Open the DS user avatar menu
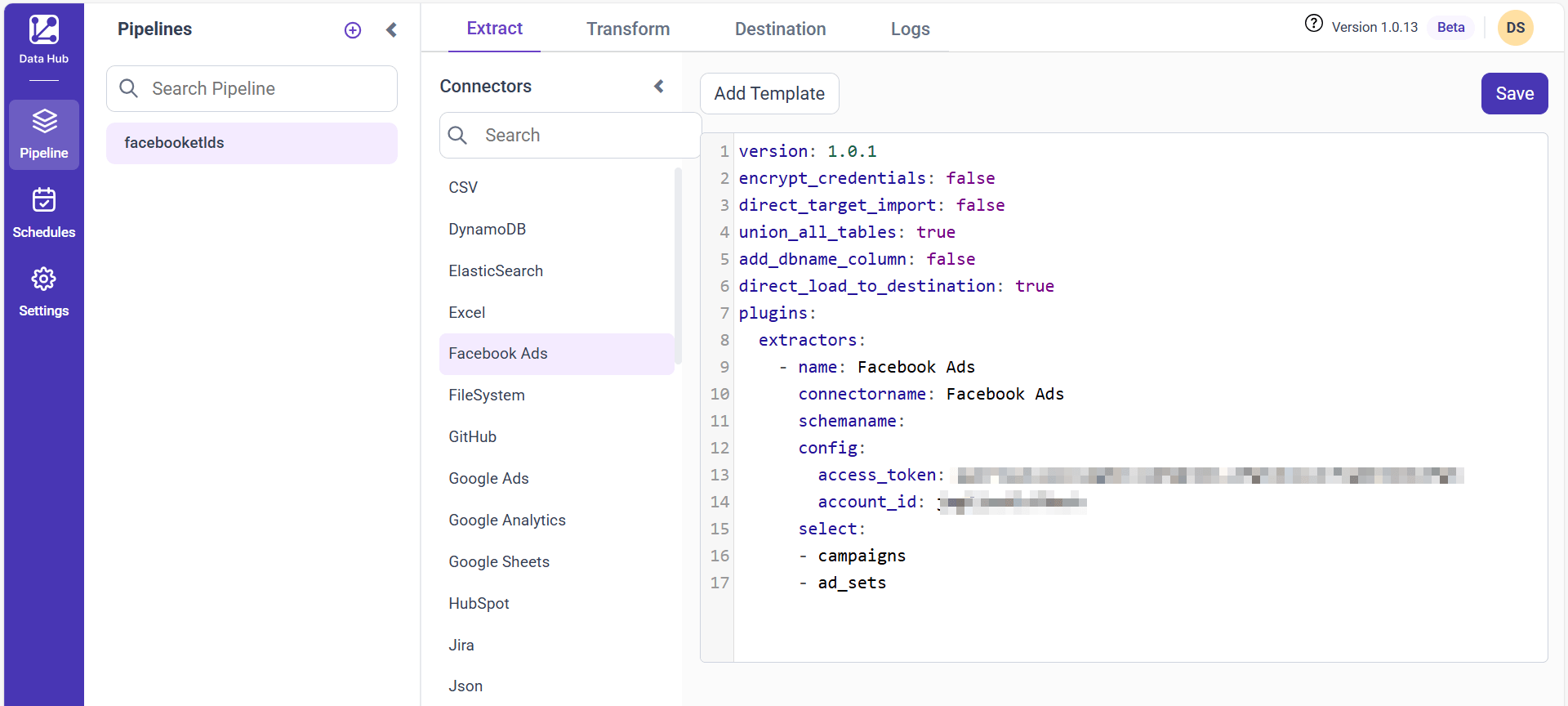 [1515, 28]
